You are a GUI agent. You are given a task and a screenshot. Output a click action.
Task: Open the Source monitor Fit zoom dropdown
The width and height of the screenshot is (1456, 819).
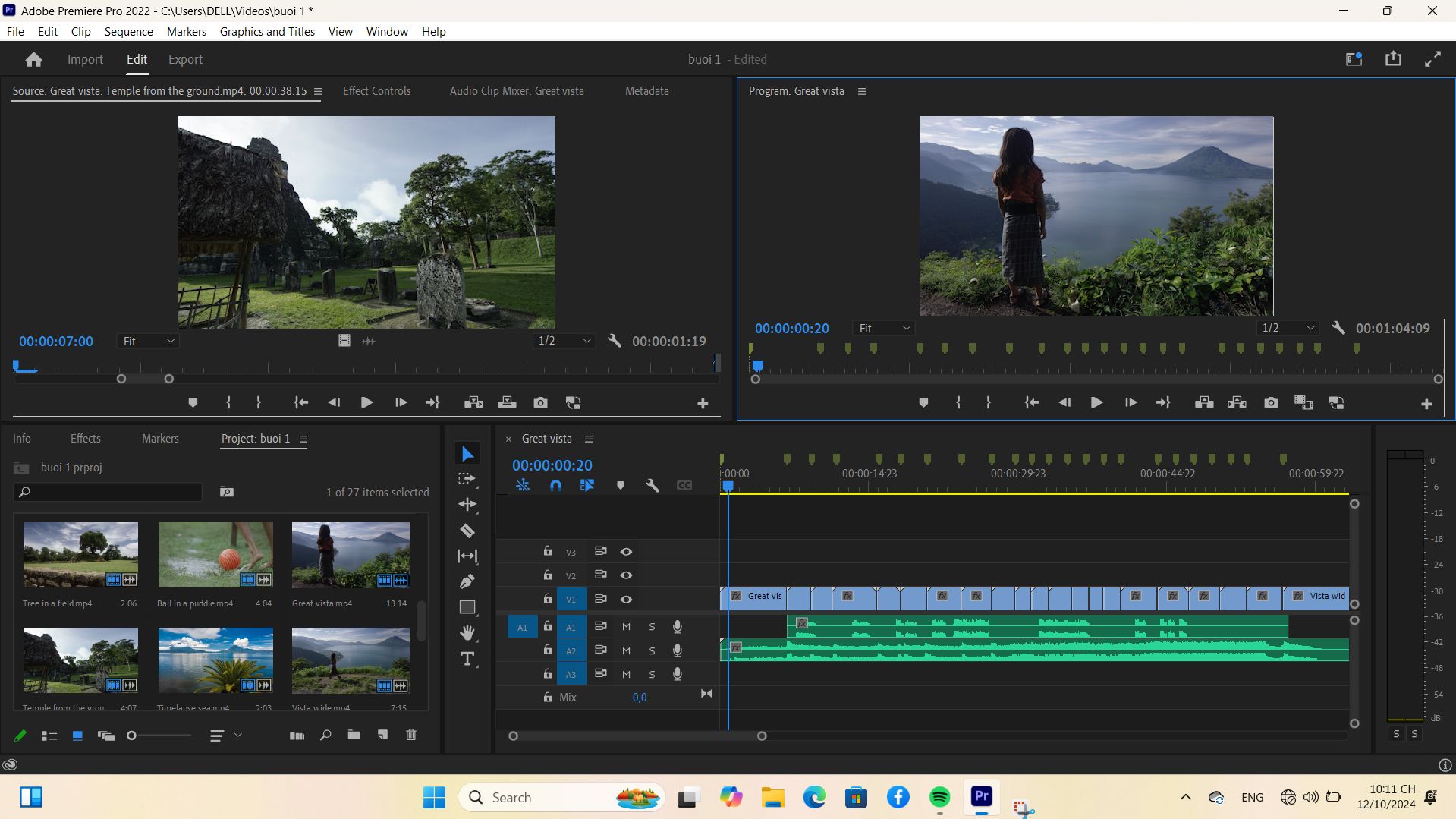coord(148,341)
